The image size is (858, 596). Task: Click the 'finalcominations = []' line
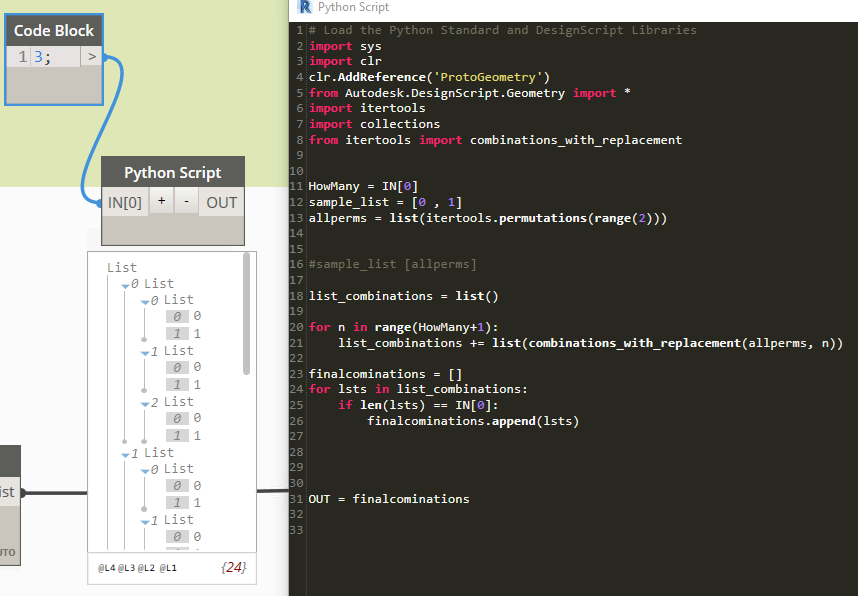click(x=385, y=374)
